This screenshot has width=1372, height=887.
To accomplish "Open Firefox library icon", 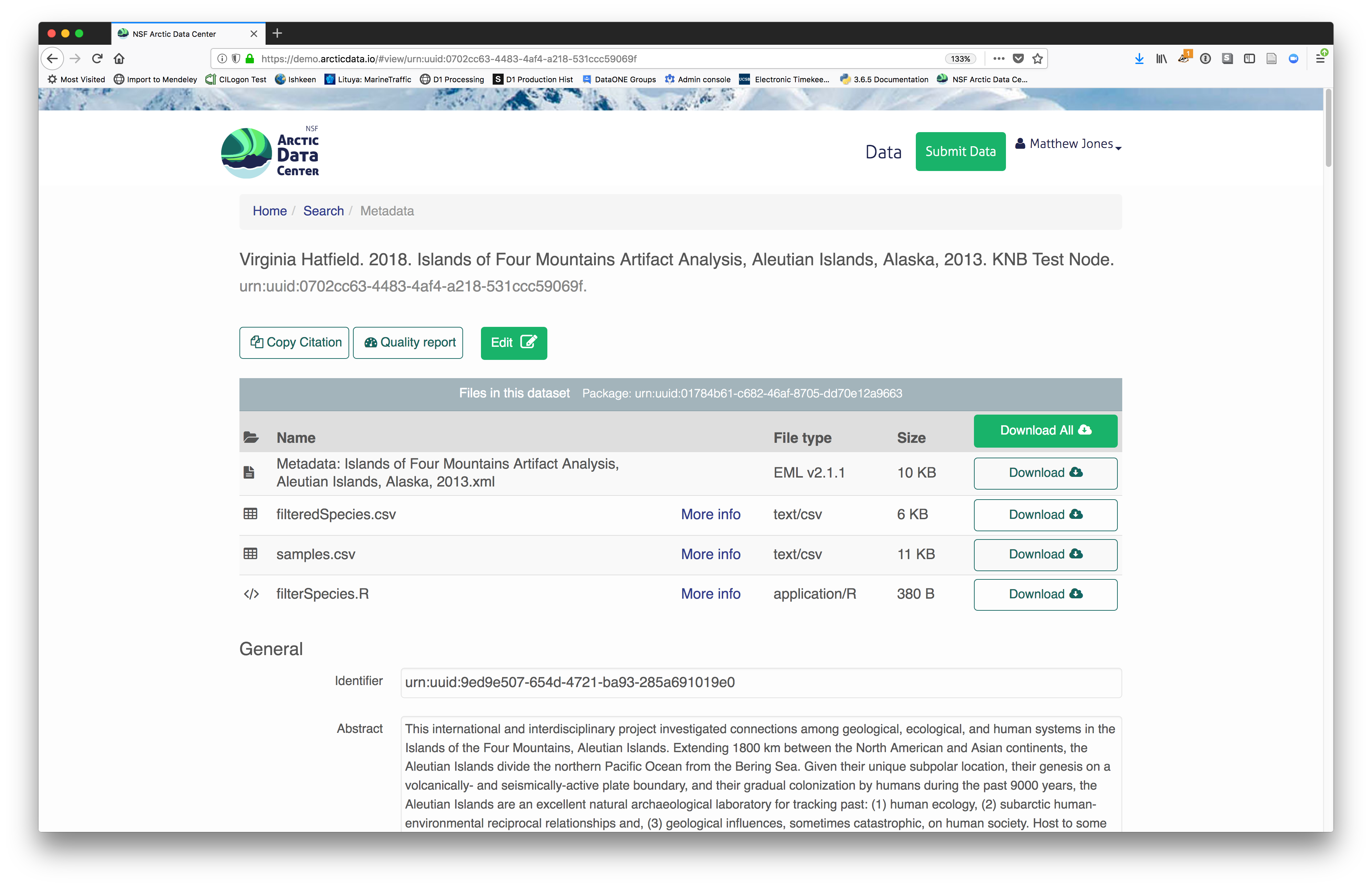I will pyautogui.click(x=1161, y=59).
